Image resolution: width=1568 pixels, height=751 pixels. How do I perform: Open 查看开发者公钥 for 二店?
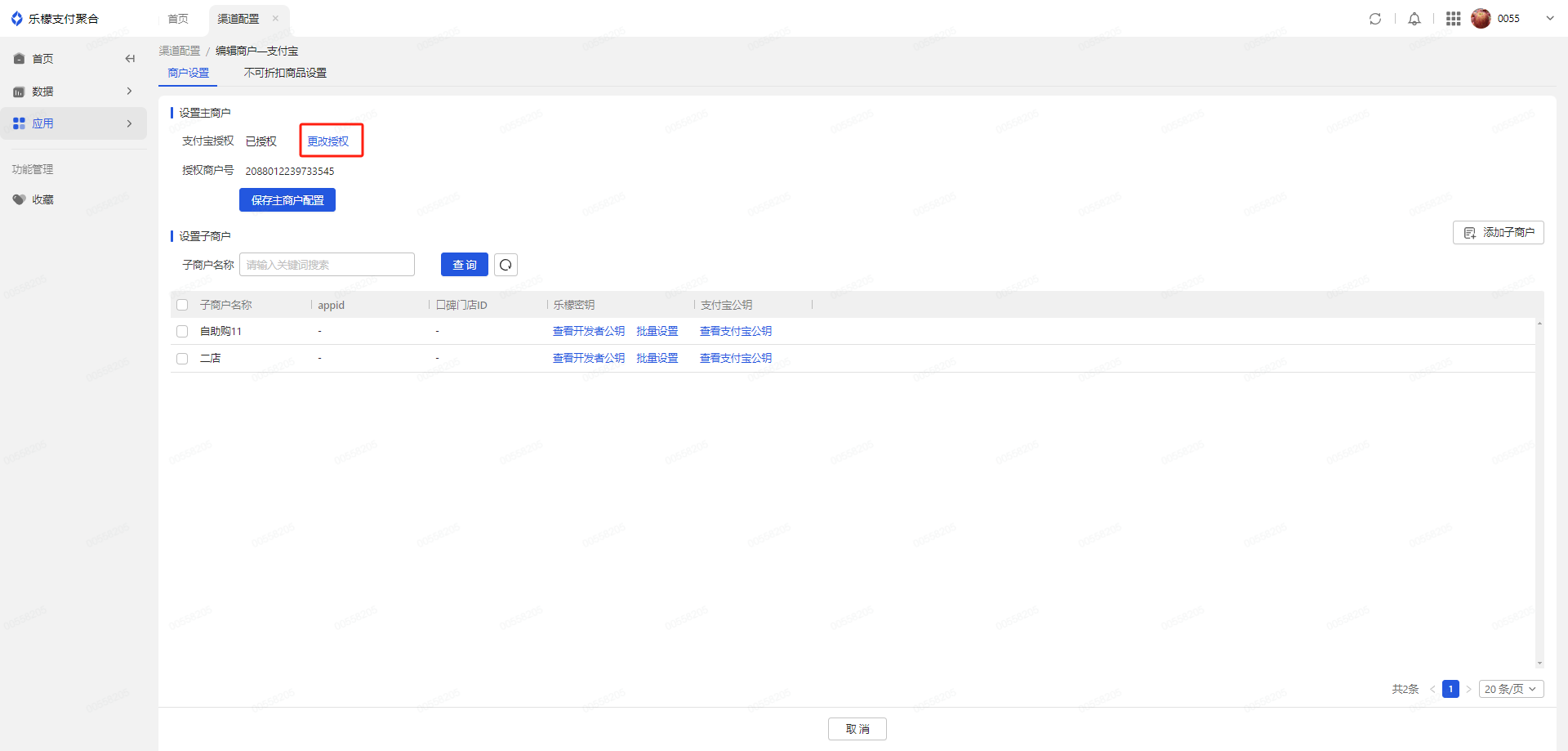click(589, 358)
